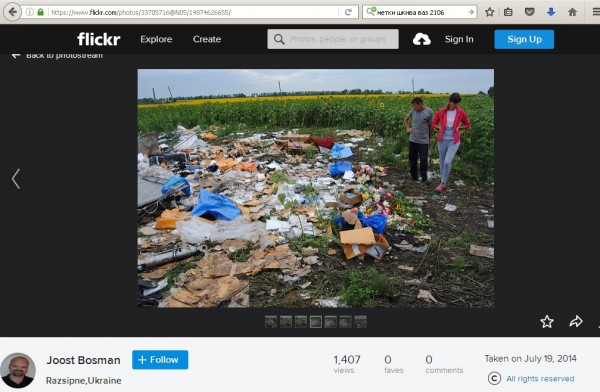The image size is (600, 392).
Task: Click the 0 comments count
Action: click(444, 364)
